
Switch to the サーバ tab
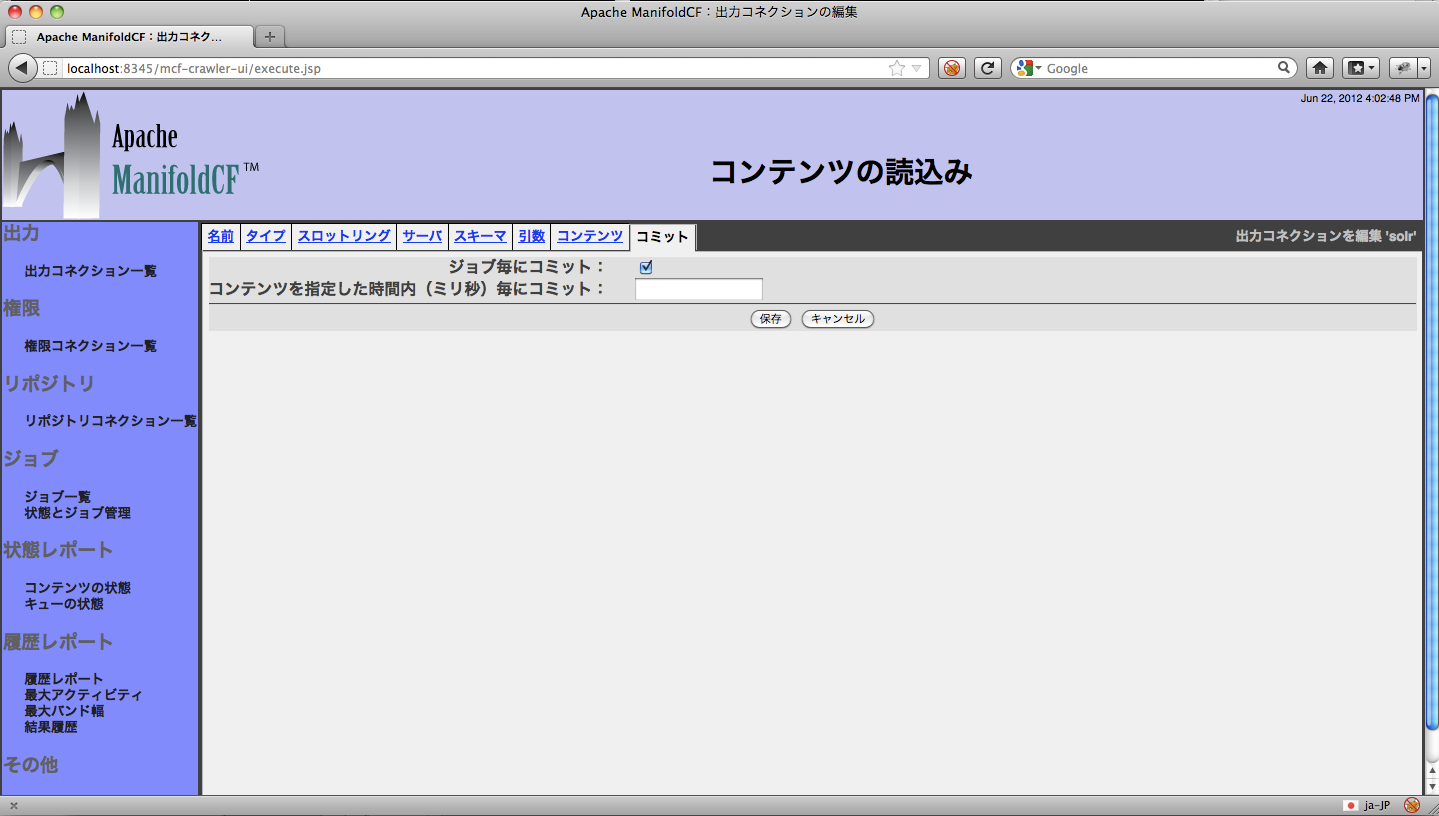click(422, 236)
